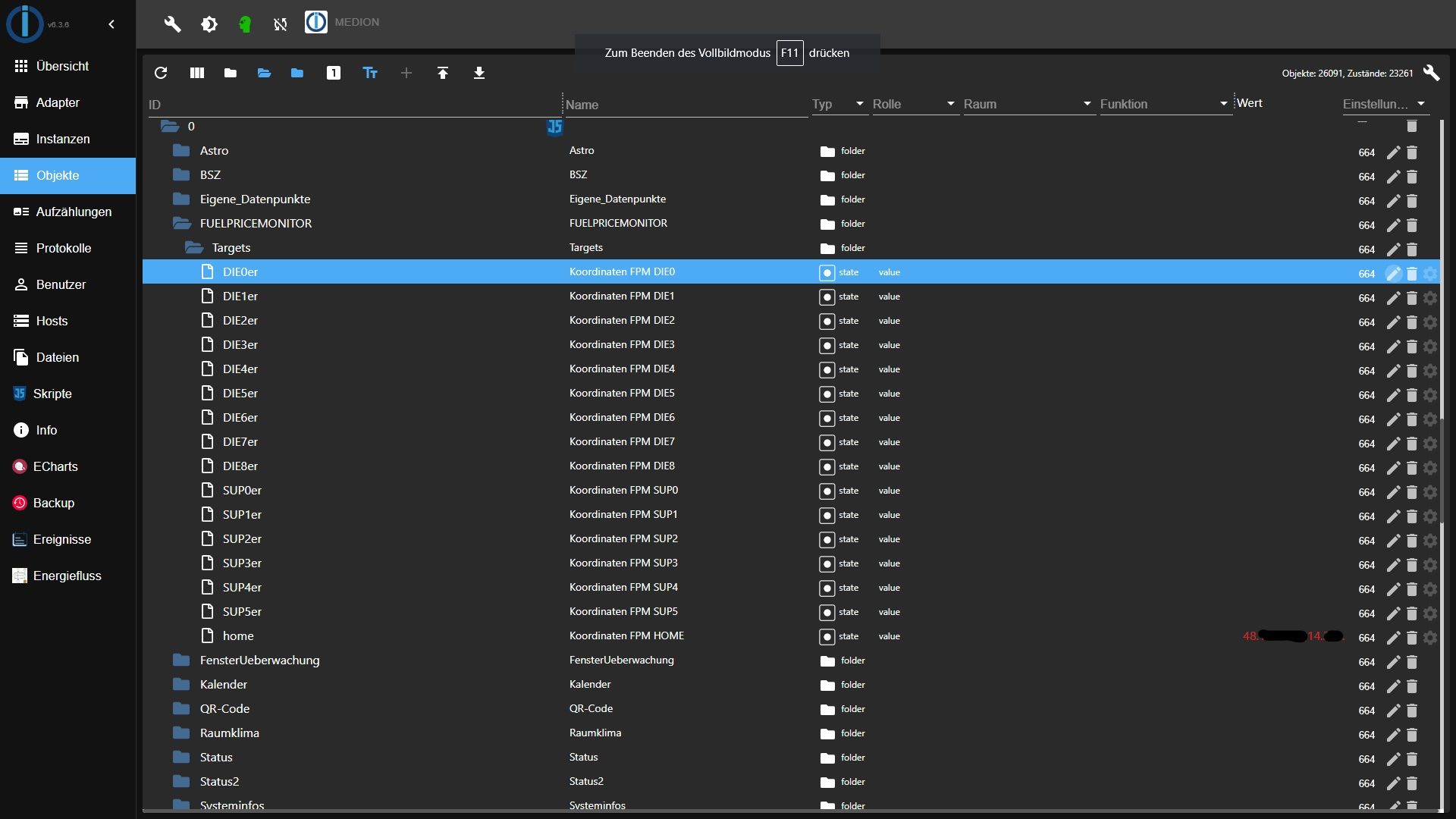Open the column configuration icon
Image resolution: width=1456 pixels, height=819 pixels.
click(197, 73)
